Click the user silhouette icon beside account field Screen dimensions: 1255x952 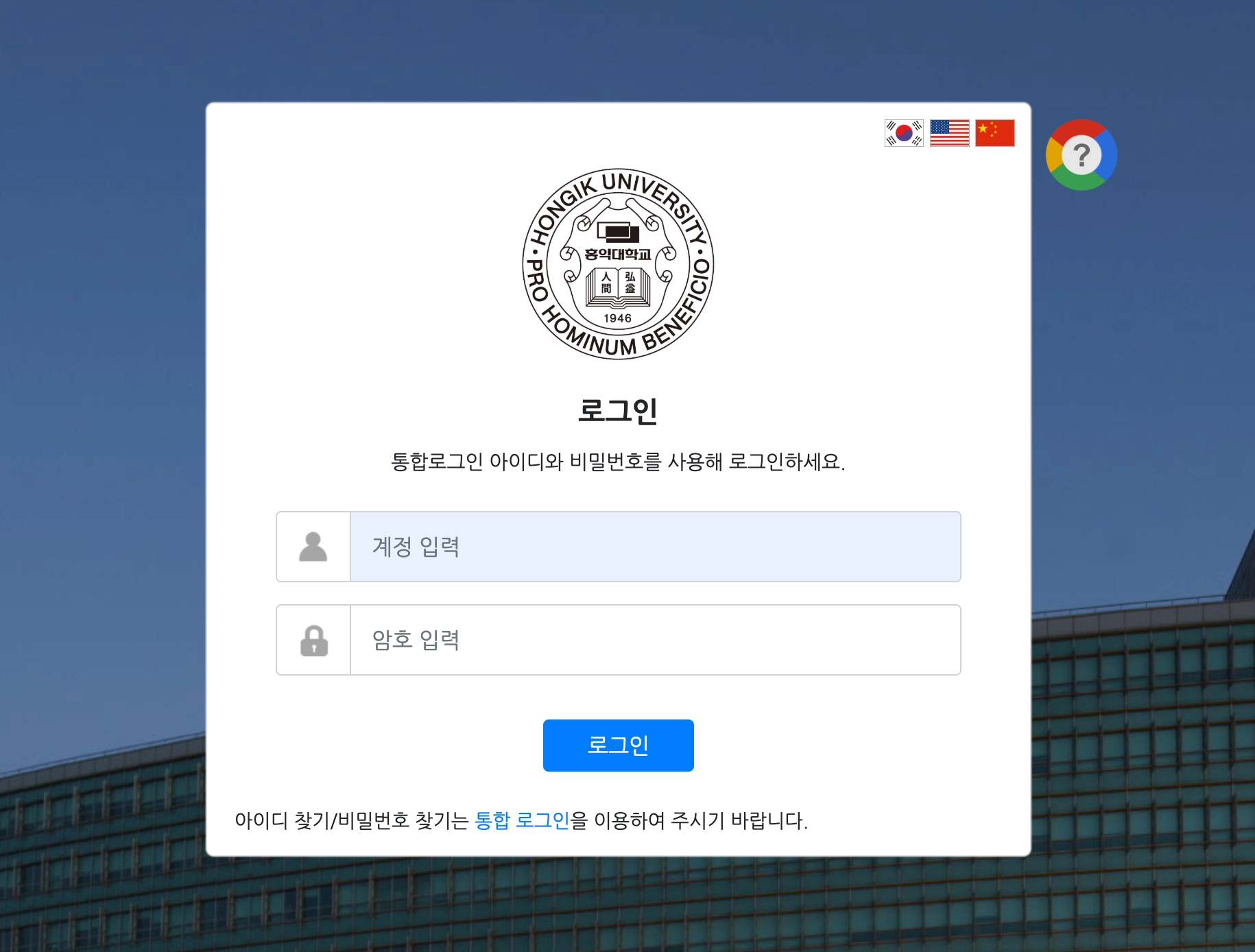pyautogui.click(x=313, y=547)
